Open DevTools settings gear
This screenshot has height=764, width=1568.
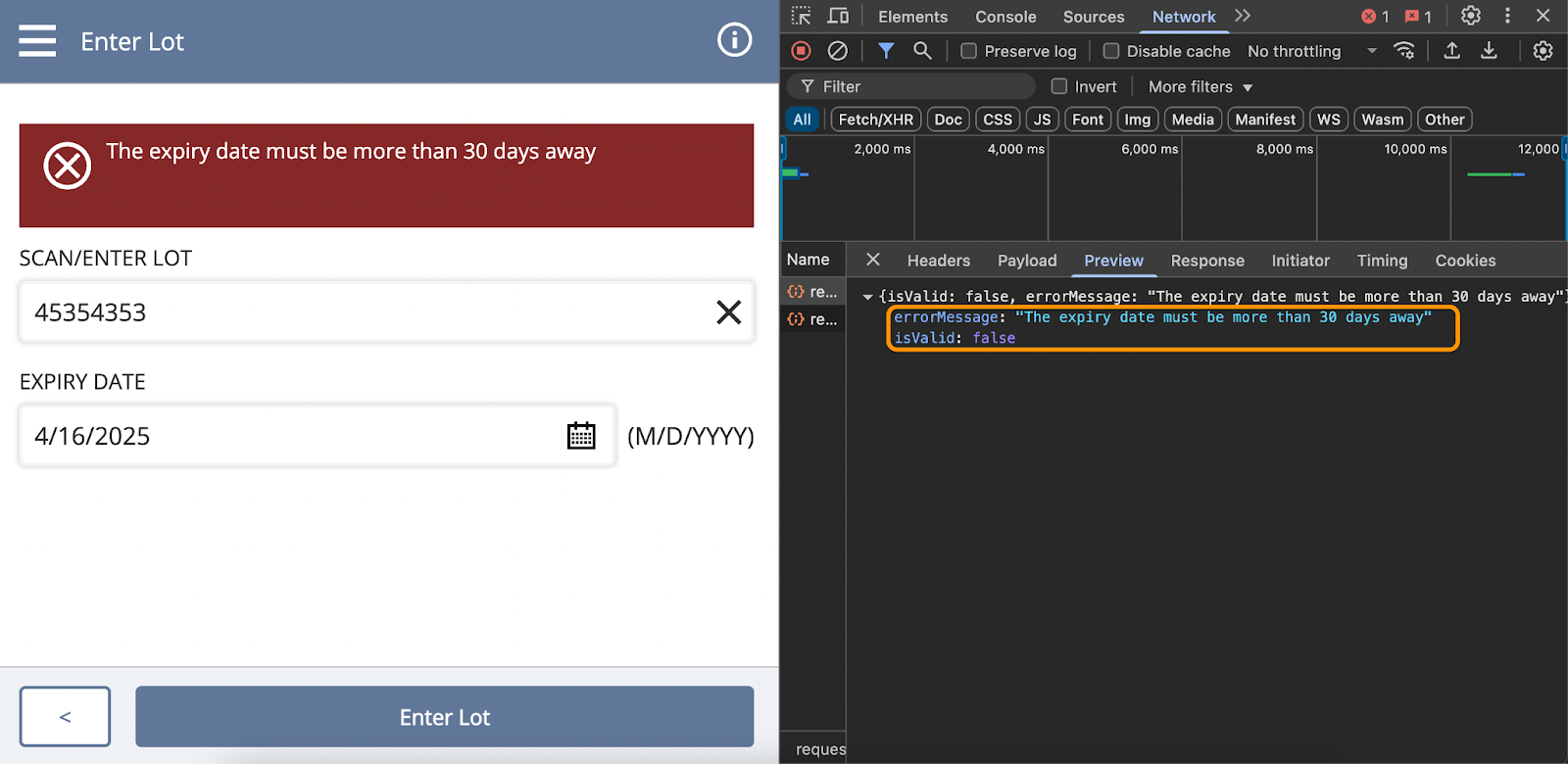(x=1470, y=16)
